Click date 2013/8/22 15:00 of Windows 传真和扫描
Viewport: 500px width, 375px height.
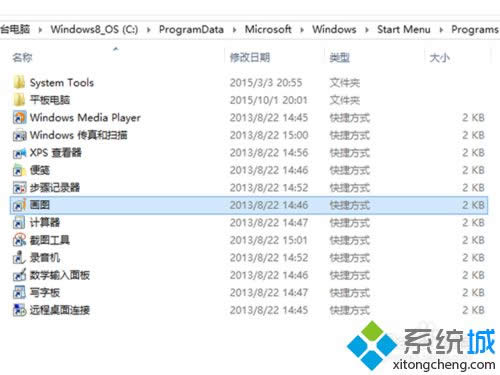[269, 135]
